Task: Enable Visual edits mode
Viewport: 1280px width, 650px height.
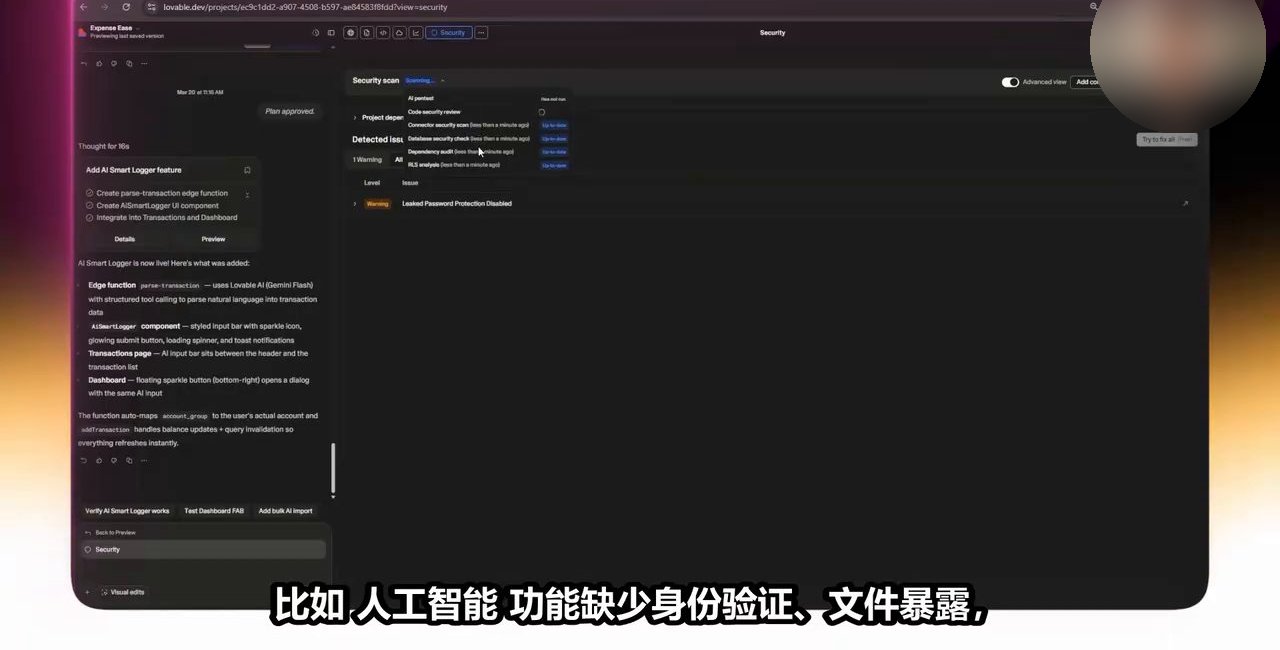Action: [123, 592]
